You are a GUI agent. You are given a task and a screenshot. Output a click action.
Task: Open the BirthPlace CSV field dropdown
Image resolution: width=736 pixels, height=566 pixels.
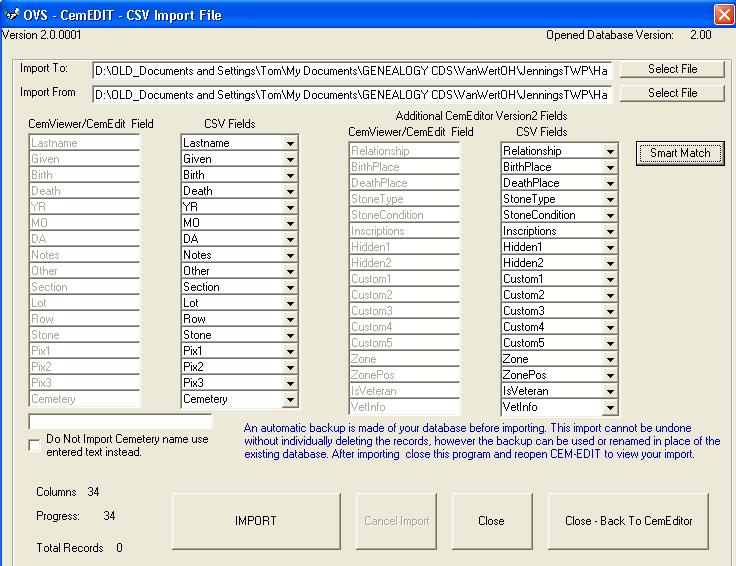pos(610,167)
